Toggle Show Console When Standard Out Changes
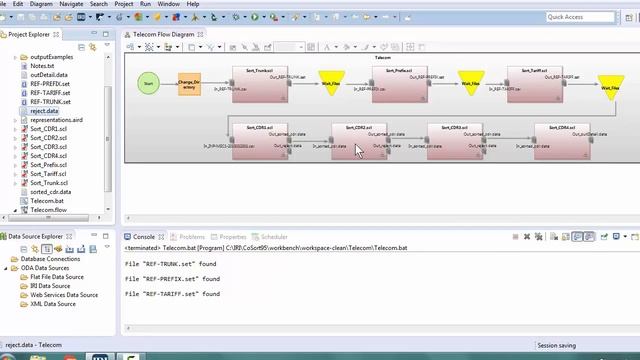The image size is (640, 360). tap(577, 237)
